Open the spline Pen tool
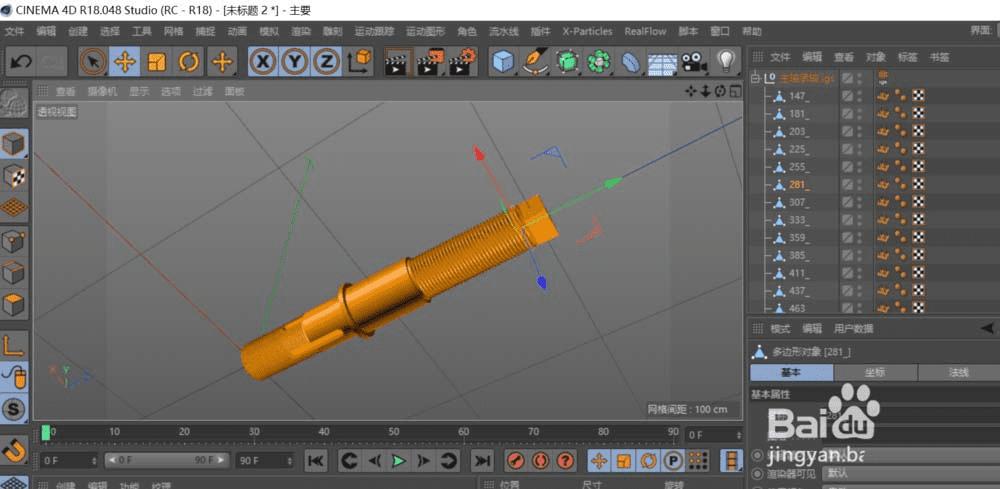 pos(534,62)
